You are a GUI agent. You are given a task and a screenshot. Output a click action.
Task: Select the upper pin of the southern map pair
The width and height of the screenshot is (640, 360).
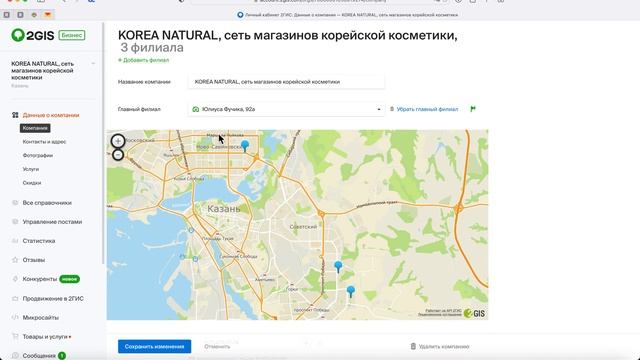[338, 267]
